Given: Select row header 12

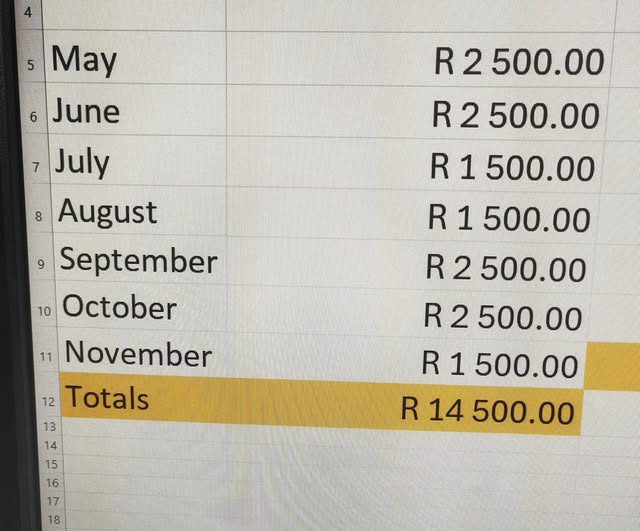Looking at the screenshot, I should tap(48, 402).
